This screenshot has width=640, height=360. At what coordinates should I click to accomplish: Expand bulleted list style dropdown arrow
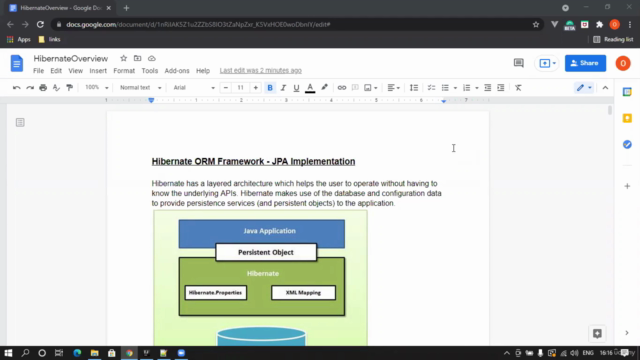click(x=455, y=88)
